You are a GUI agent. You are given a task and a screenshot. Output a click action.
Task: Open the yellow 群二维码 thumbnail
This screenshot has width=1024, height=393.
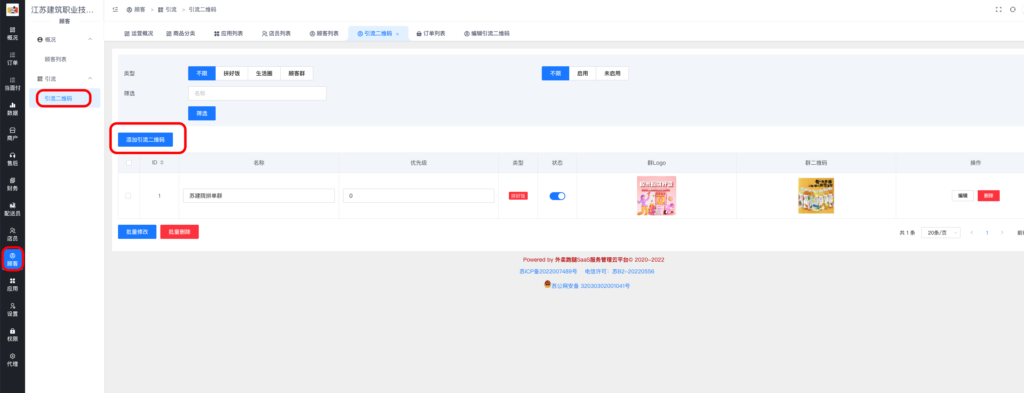click(x=816, y=196)
